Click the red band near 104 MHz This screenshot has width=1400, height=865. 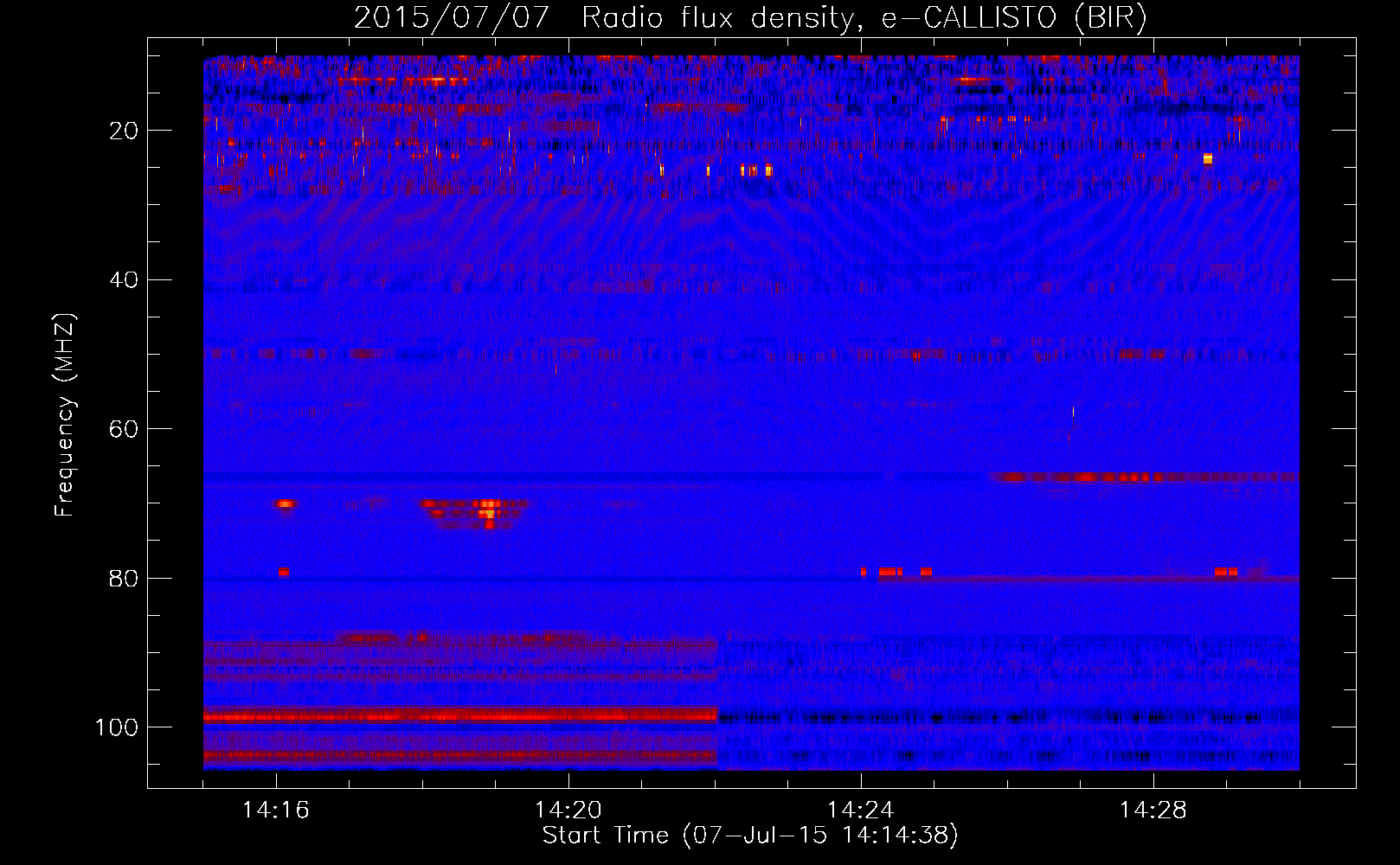point(460,755)
